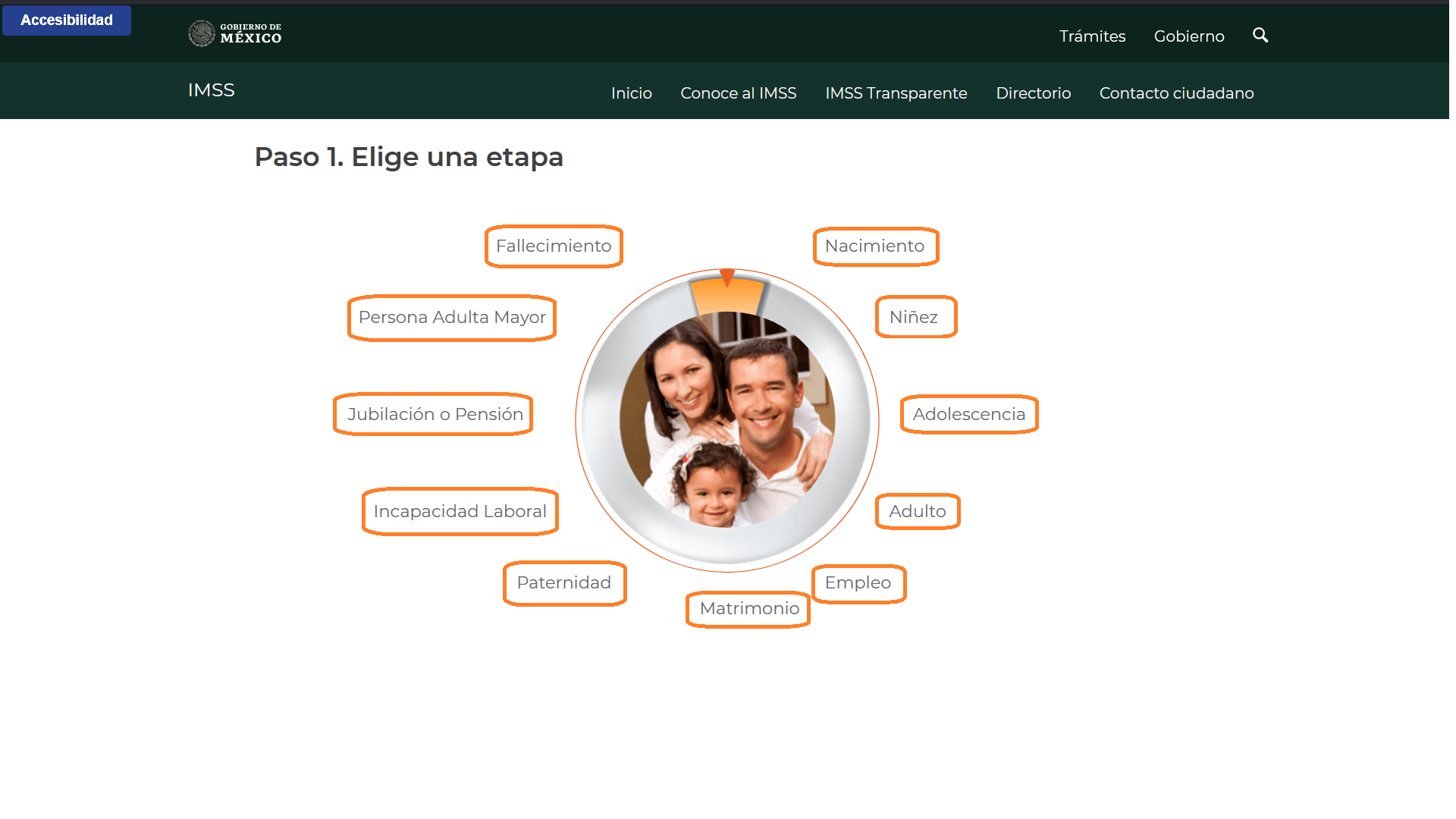Click the Gobierno de México eagle logo
The image size is (1456, 819).
[201, 33]
